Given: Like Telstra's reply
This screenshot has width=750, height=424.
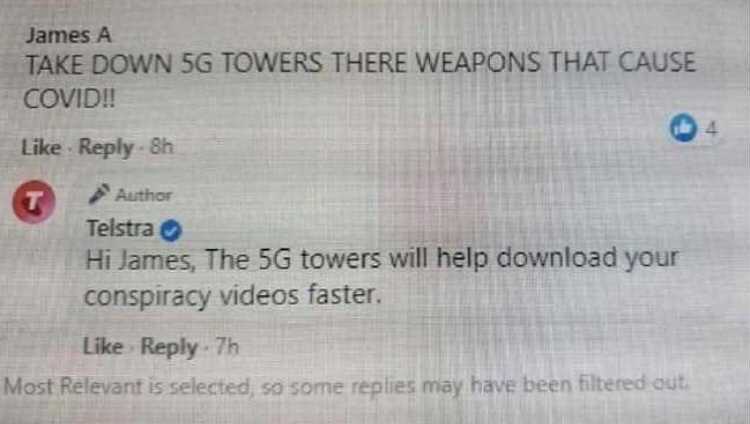Looking at the screenshot, I should click(103, 346).
